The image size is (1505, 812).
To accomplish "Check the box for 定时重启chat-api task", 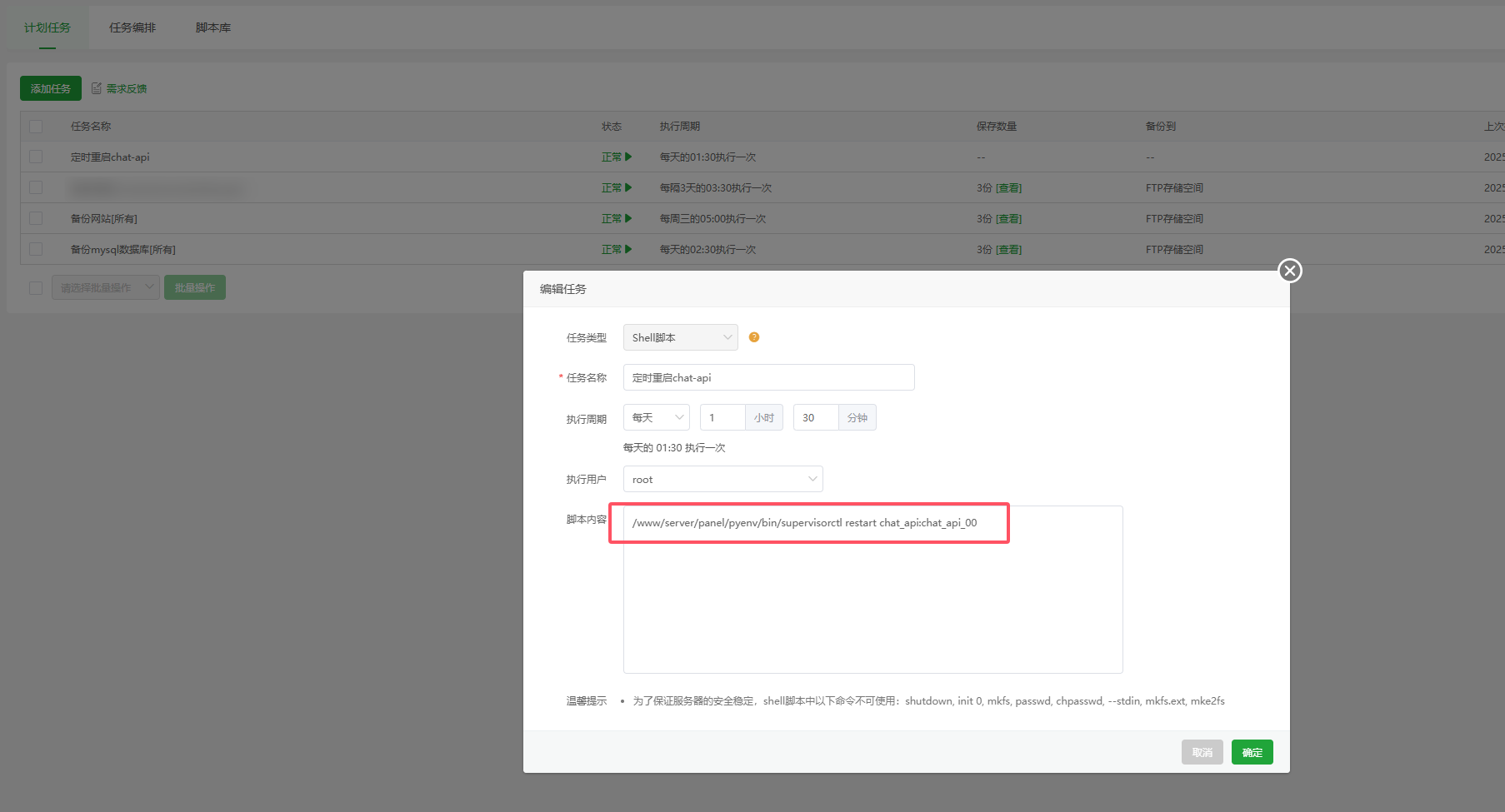I will [x=36, y=157].
